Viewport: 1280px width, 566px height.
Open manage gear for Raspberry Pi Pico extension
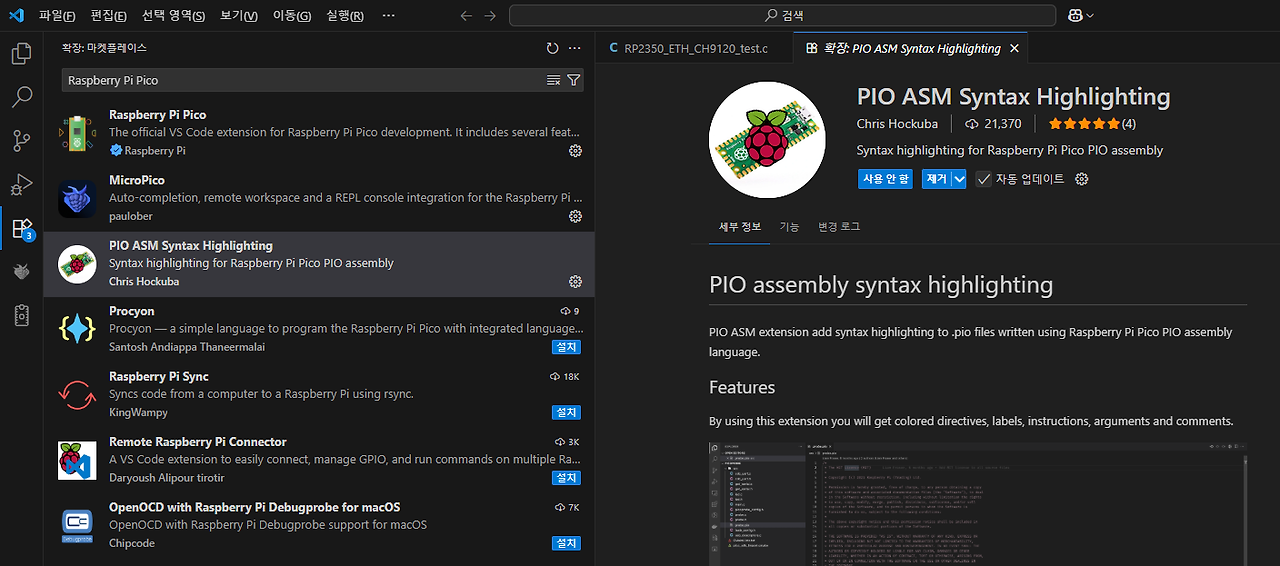[575, 151]
